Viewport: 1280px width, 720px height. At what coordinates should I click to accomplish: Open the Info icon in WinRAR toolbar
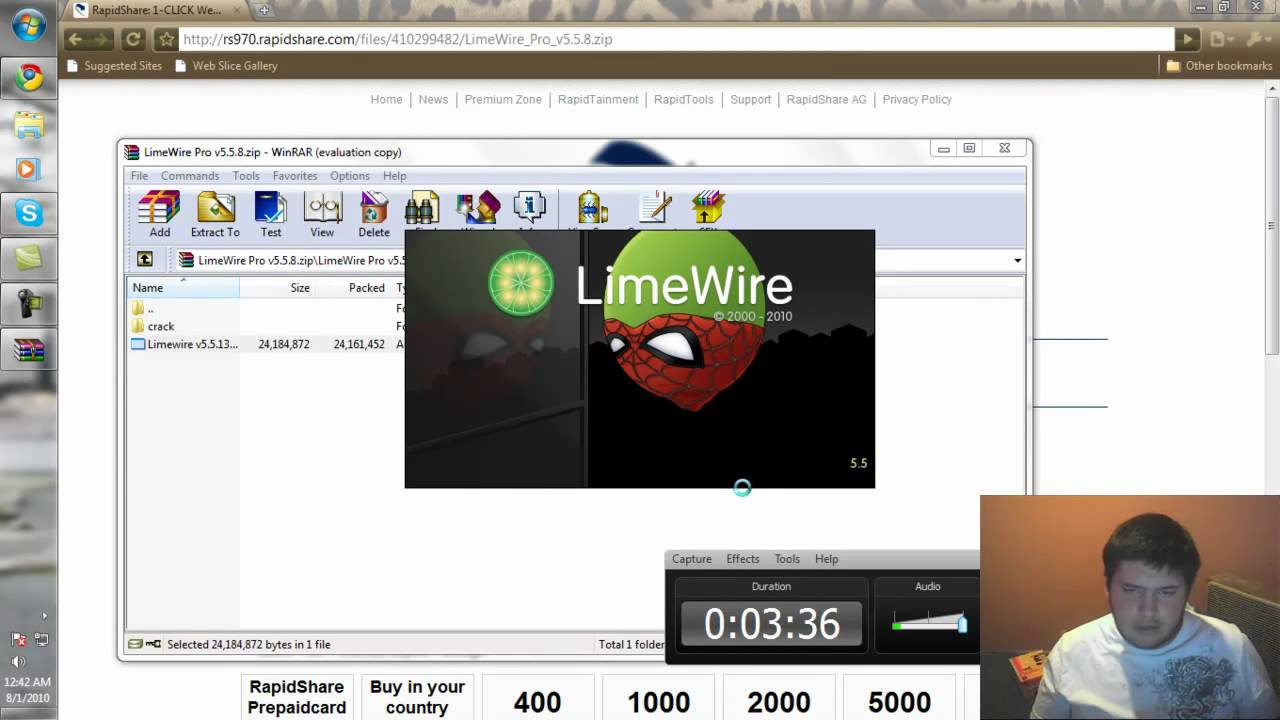tap(529, 209)
